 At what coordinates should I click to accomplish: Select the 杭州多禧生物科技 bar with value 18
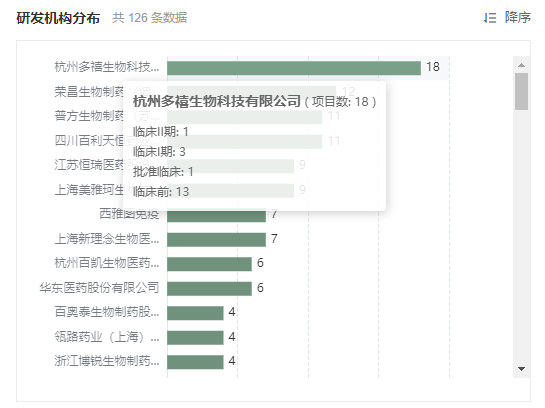294,68
